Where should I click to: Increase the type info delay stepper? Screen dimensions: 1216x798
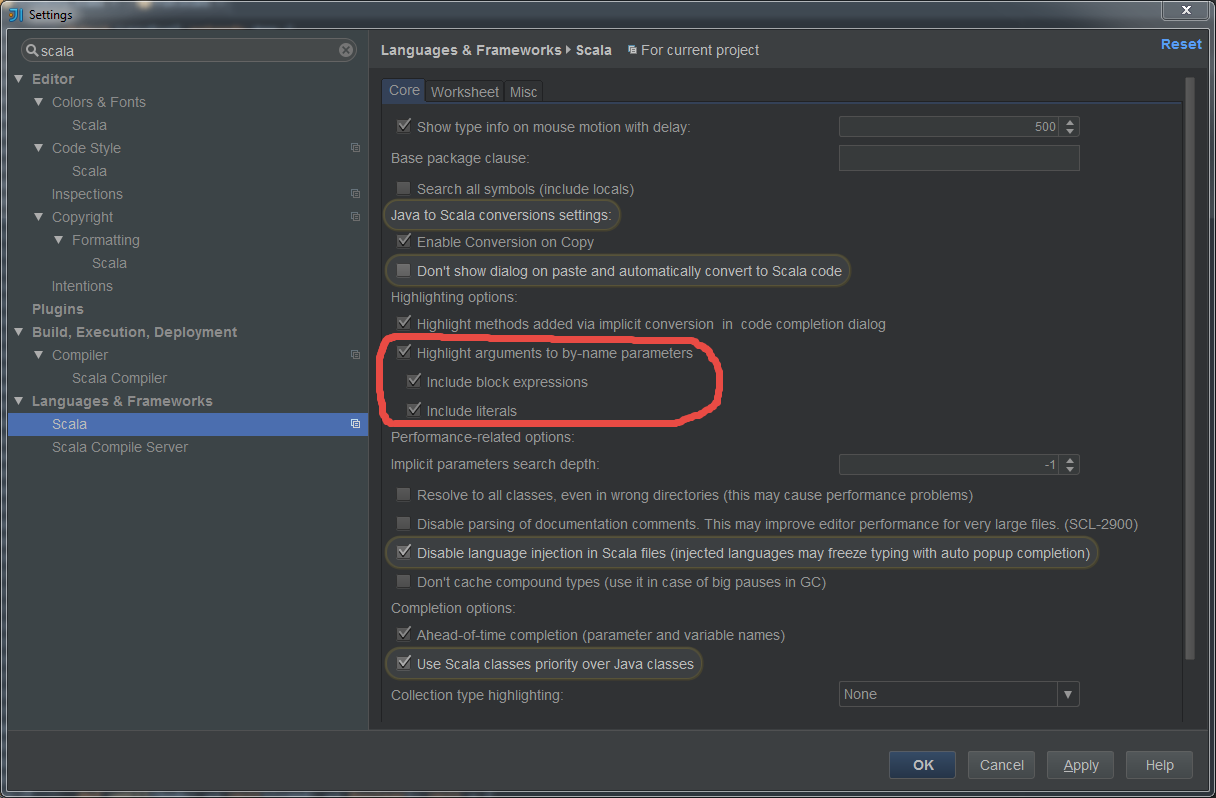pyautogui.click(x=1070, y=122)
